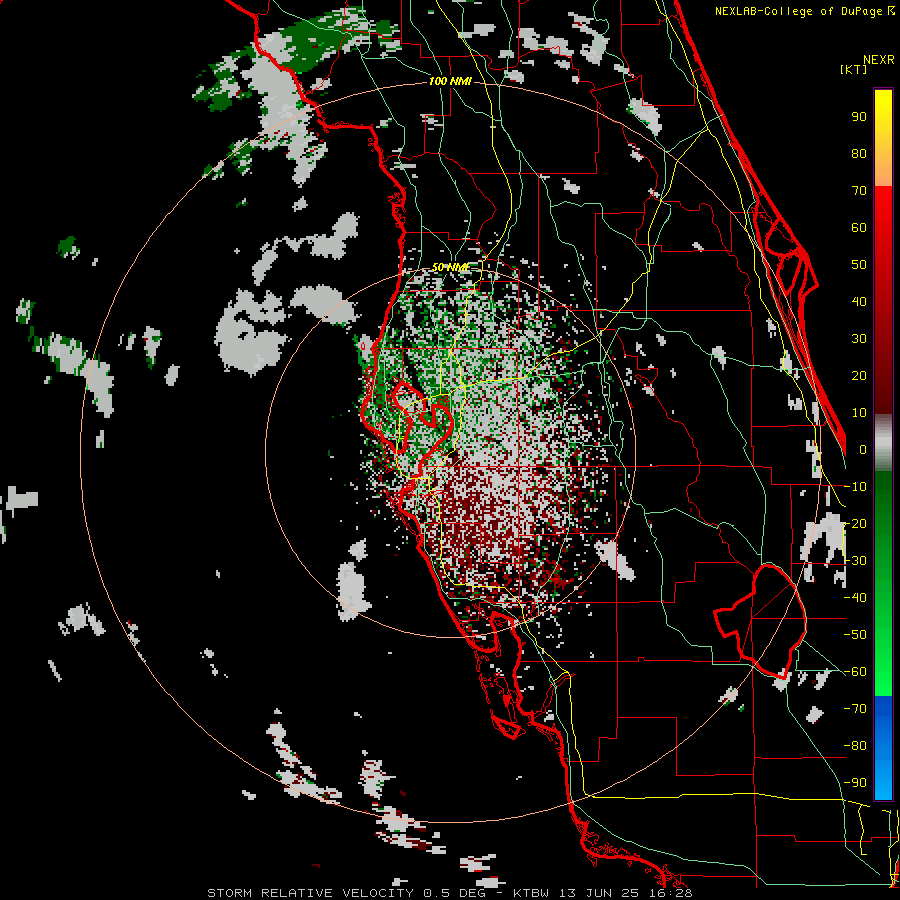Click the NEXR label above the scale
900x900 pixels.
point(878,60)
